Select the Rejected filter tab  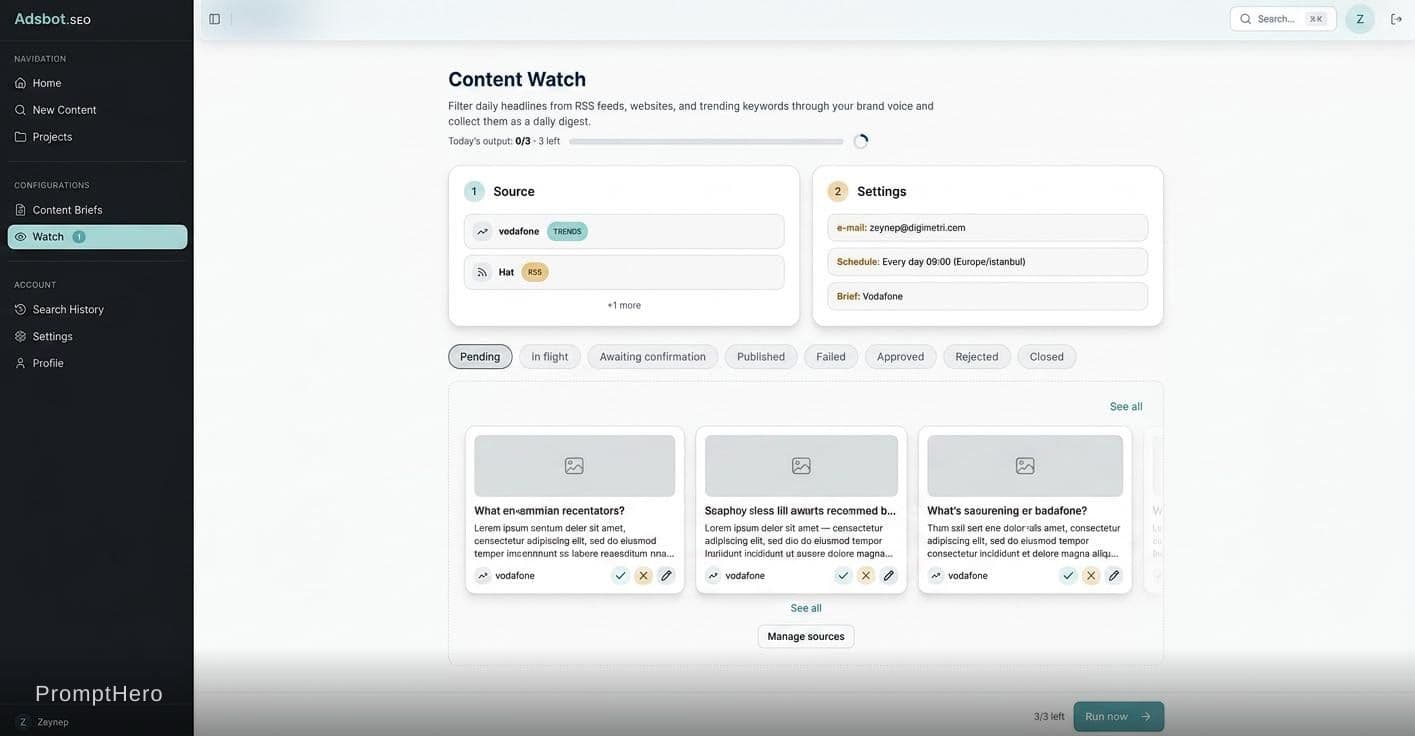pos(977,357)
